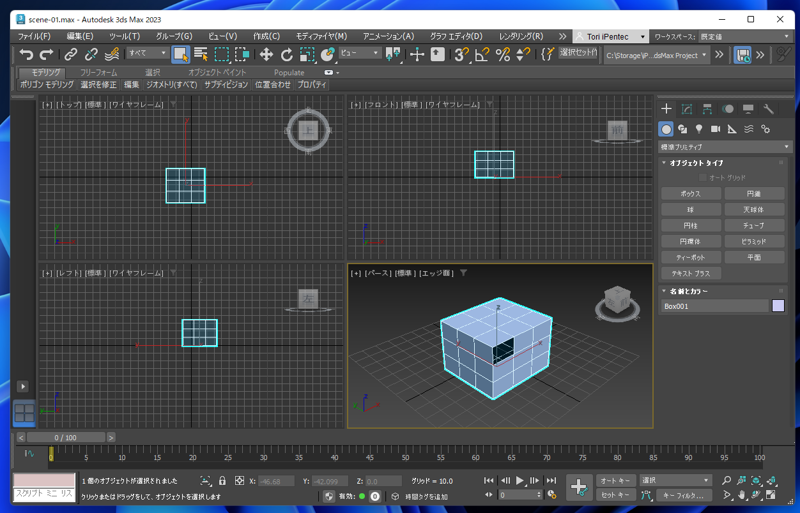
Task: Choose Rectangular Selection Region icon
Action: [x=221, y=54]
